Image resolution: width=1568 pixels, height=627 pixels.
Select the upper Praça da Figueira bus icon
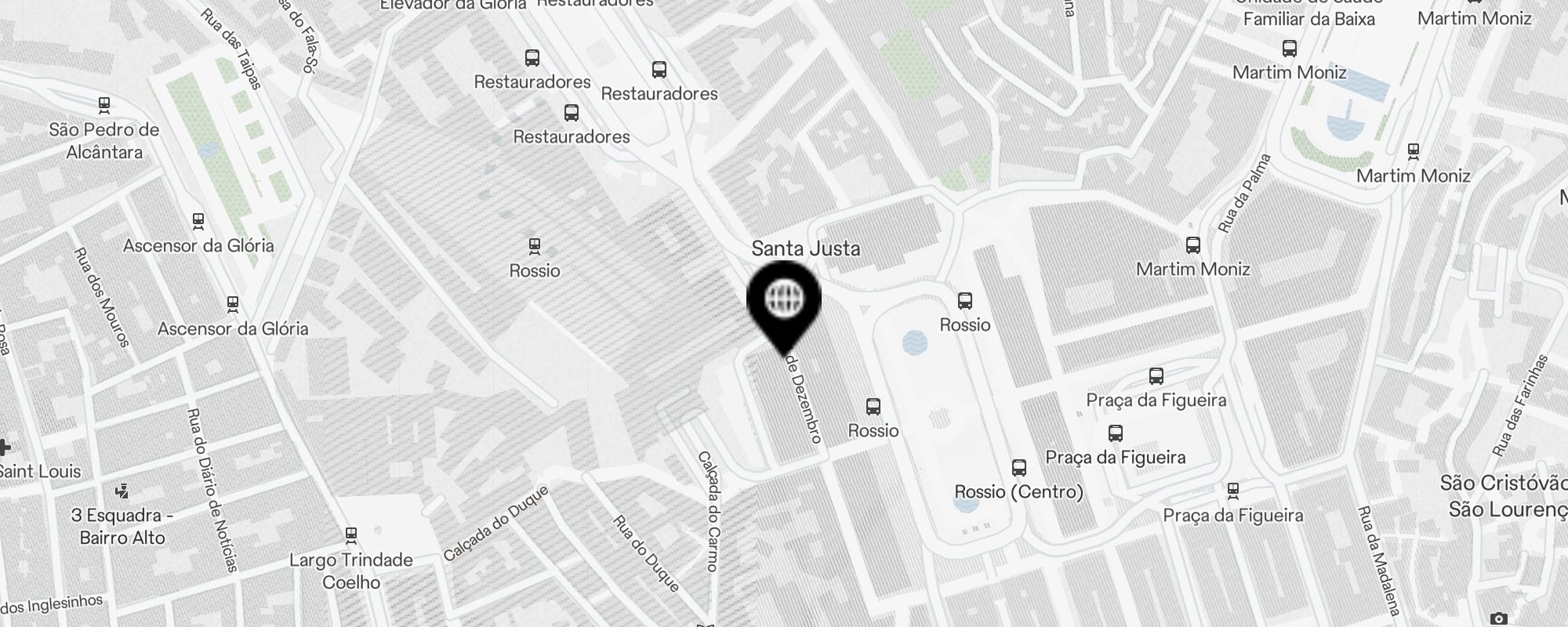1156,376
